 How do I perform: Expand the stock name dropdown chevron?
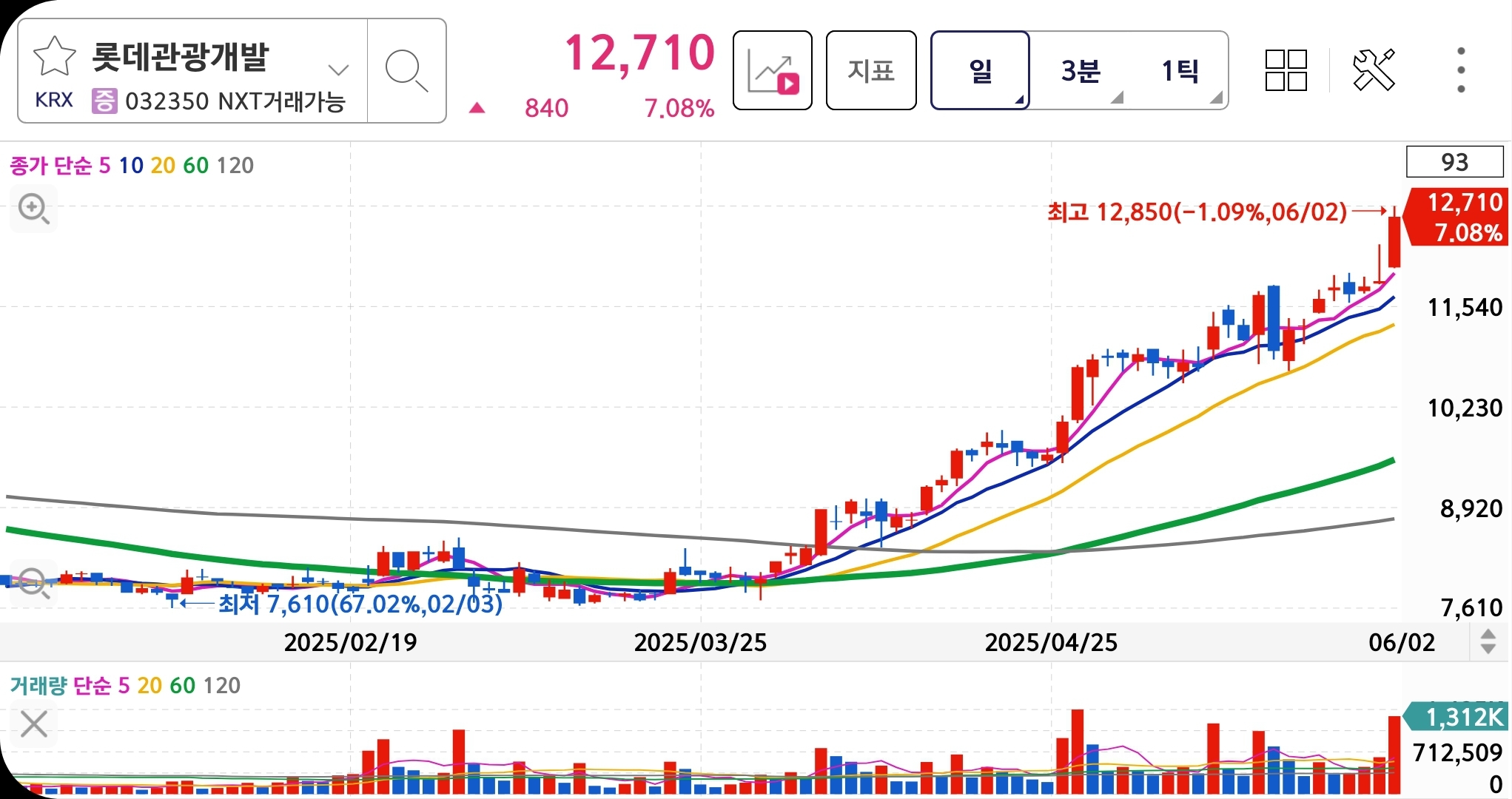click(338, 70)
